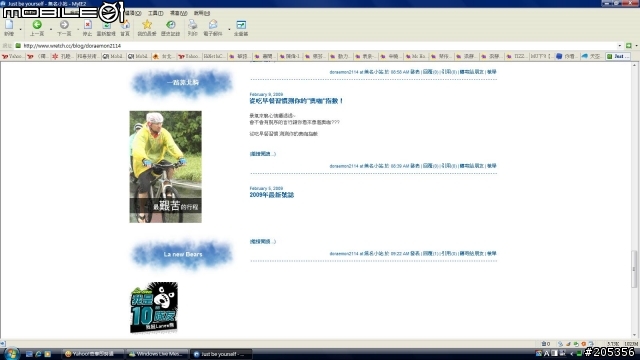Click the Internet Explorer quick launch icon
640x360 pixels.
(38, 354)
